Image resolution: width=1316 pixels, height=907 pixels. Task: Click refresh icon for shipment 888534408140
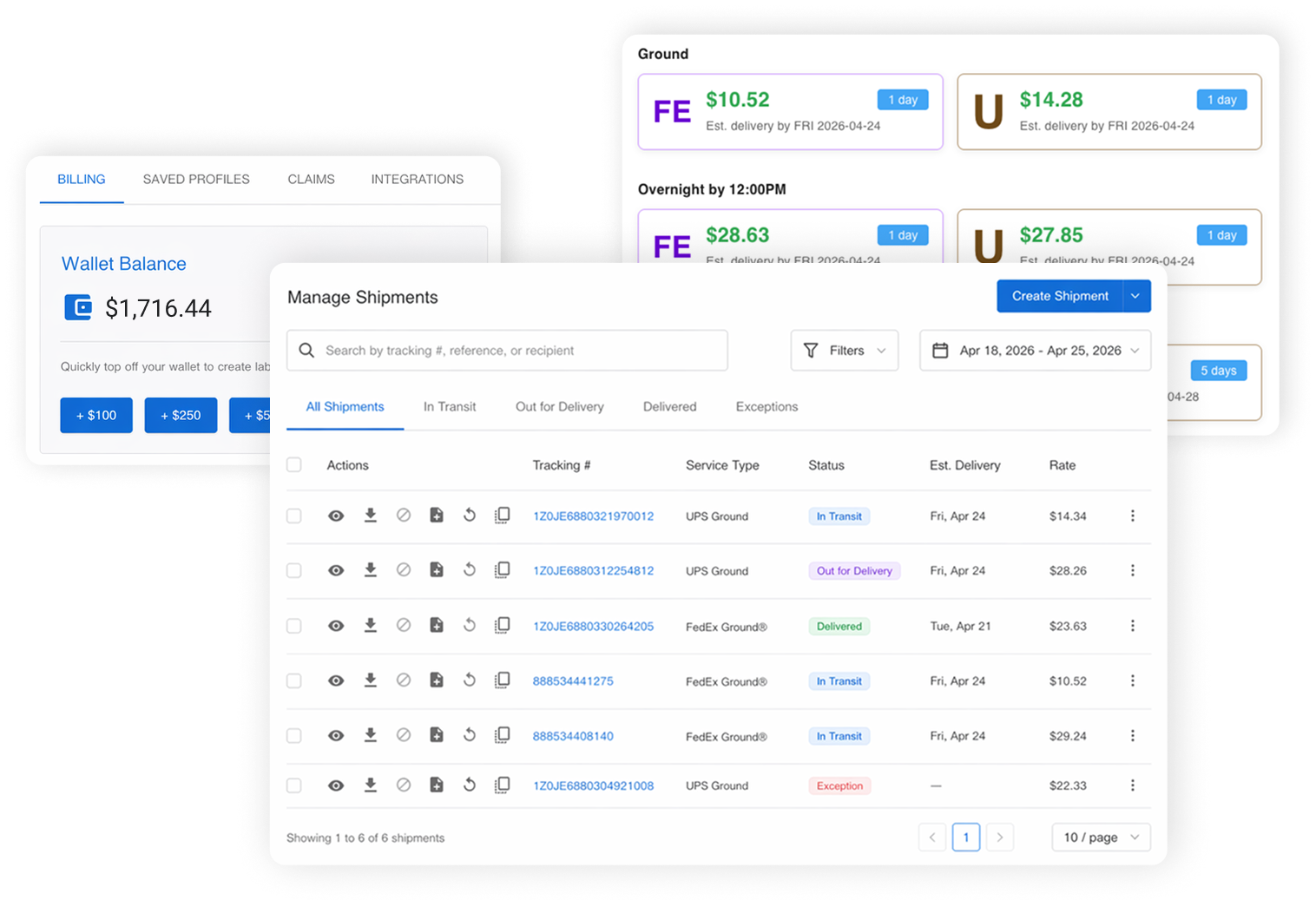470,735
